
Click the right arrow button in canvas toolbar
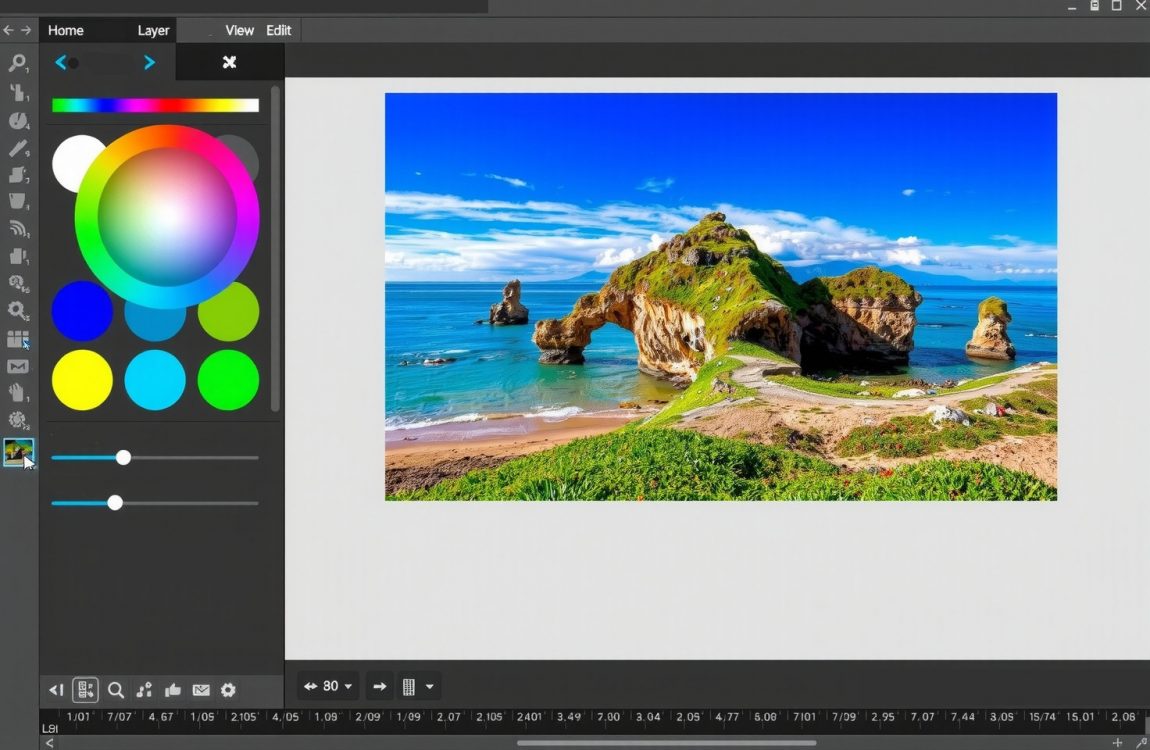click(x=379, y=686)
